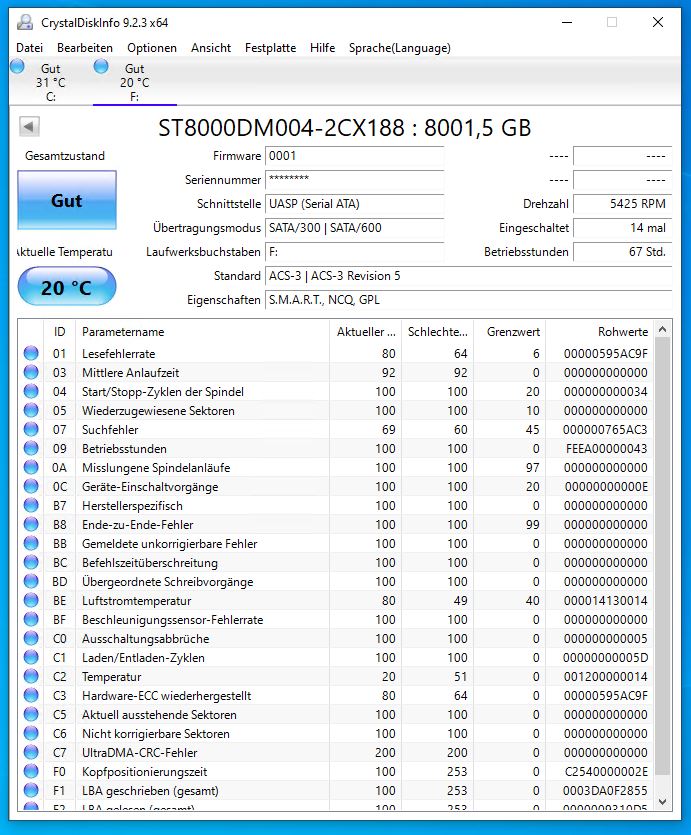Click the status orb for Ausschaltungsabbrüche
This screenshot has height=835, width=691.
[x=31, y=638]
